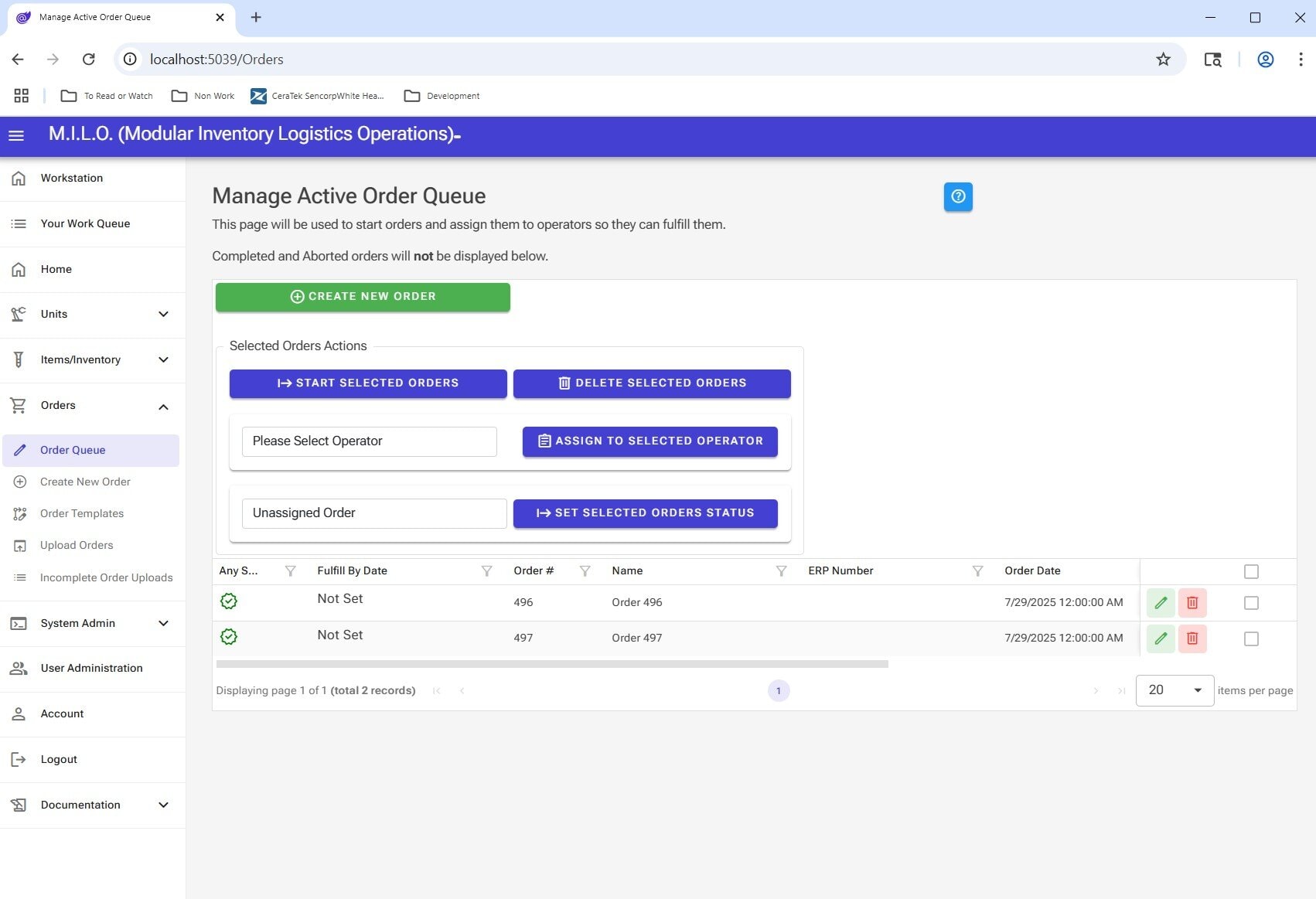Open the Chrome profile icon
The width and height of the screenshot is (1316, 899).
pyautogui.click(x=1266, y=60)
